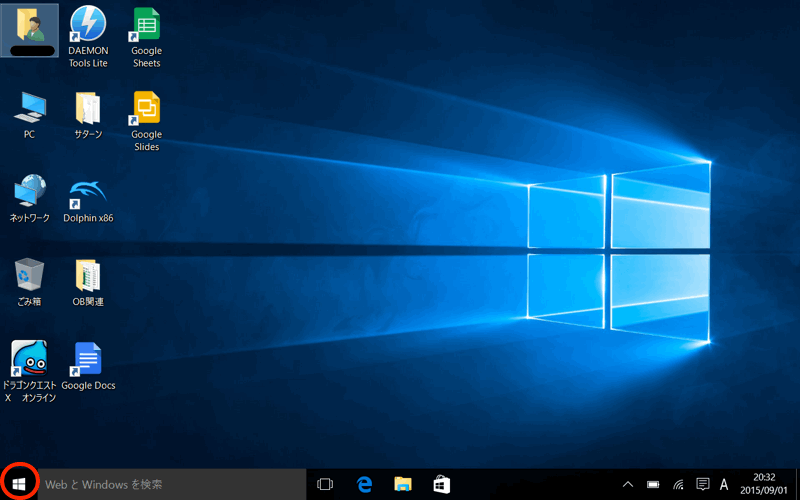Select the DAEMON Tools Lite shortcut

[x=88, y=24]
